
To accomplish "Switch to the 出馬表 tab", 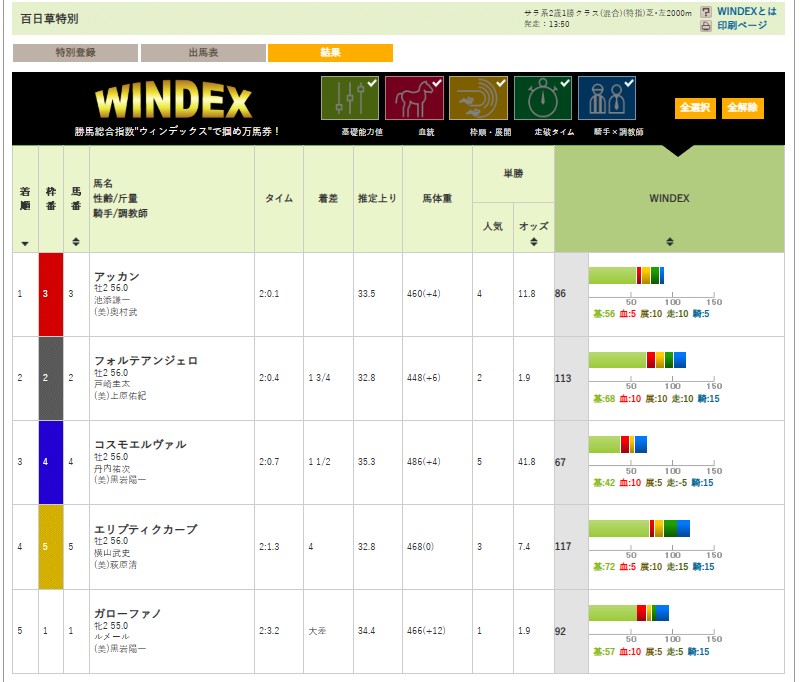I will tap(203, 53).
